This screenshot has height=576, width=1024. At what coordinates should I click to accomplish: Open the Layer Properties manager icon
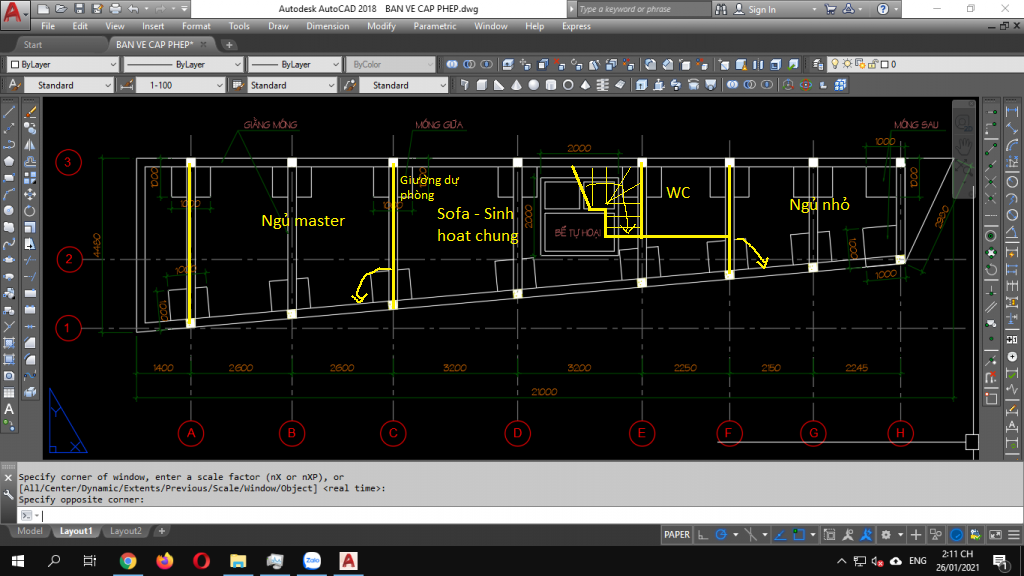point(818,64)
